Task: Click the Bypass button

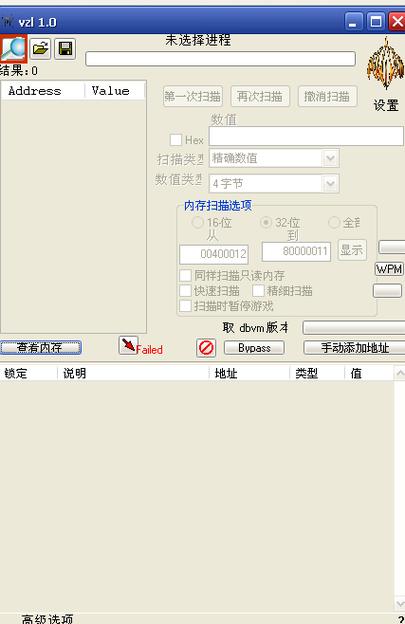Action: pos(254,348)
